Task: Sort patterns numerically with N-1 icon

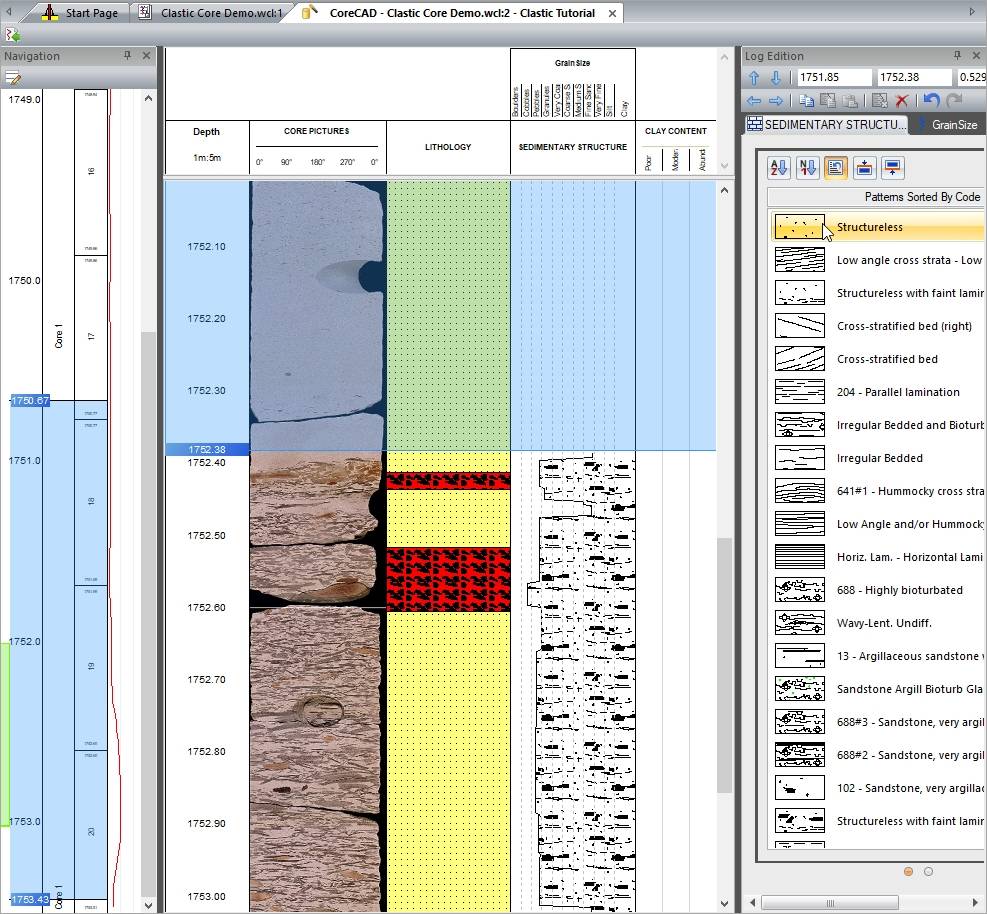Action: pos(807,168)
